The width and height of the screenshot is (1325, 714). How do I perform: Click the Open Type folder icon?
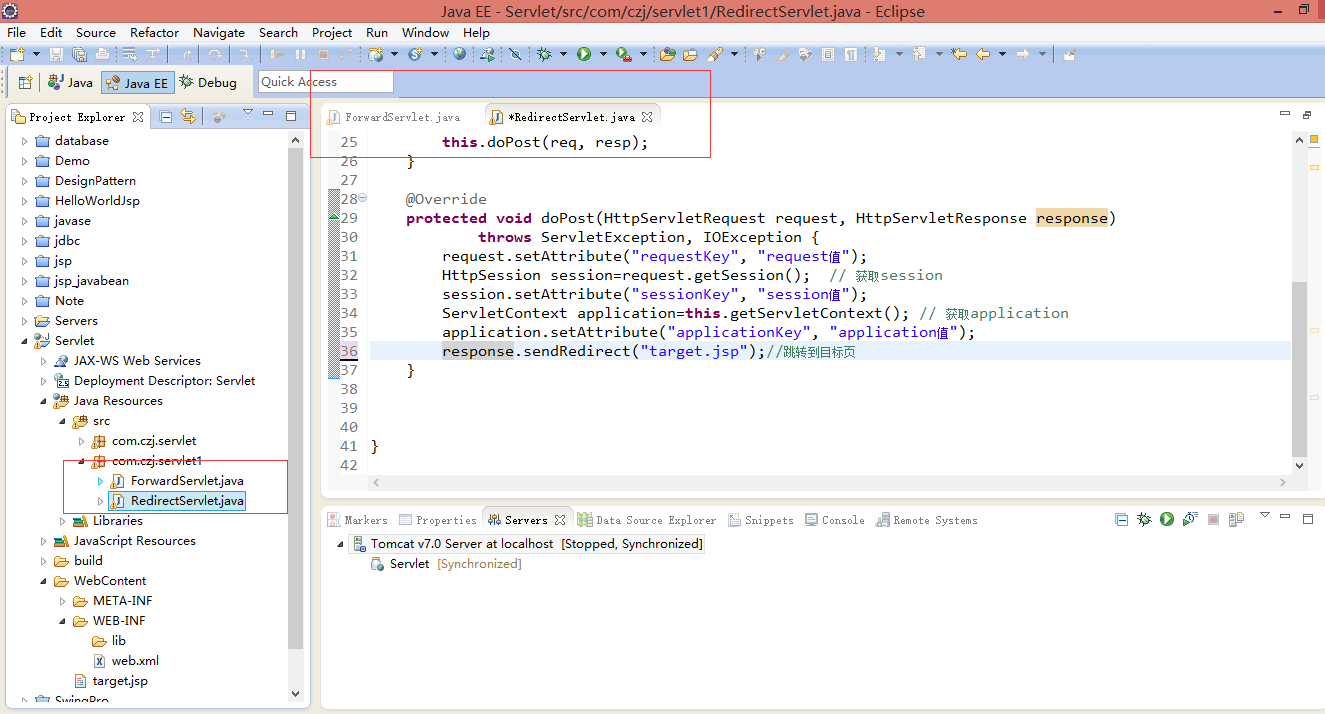[x=668, y=54]
